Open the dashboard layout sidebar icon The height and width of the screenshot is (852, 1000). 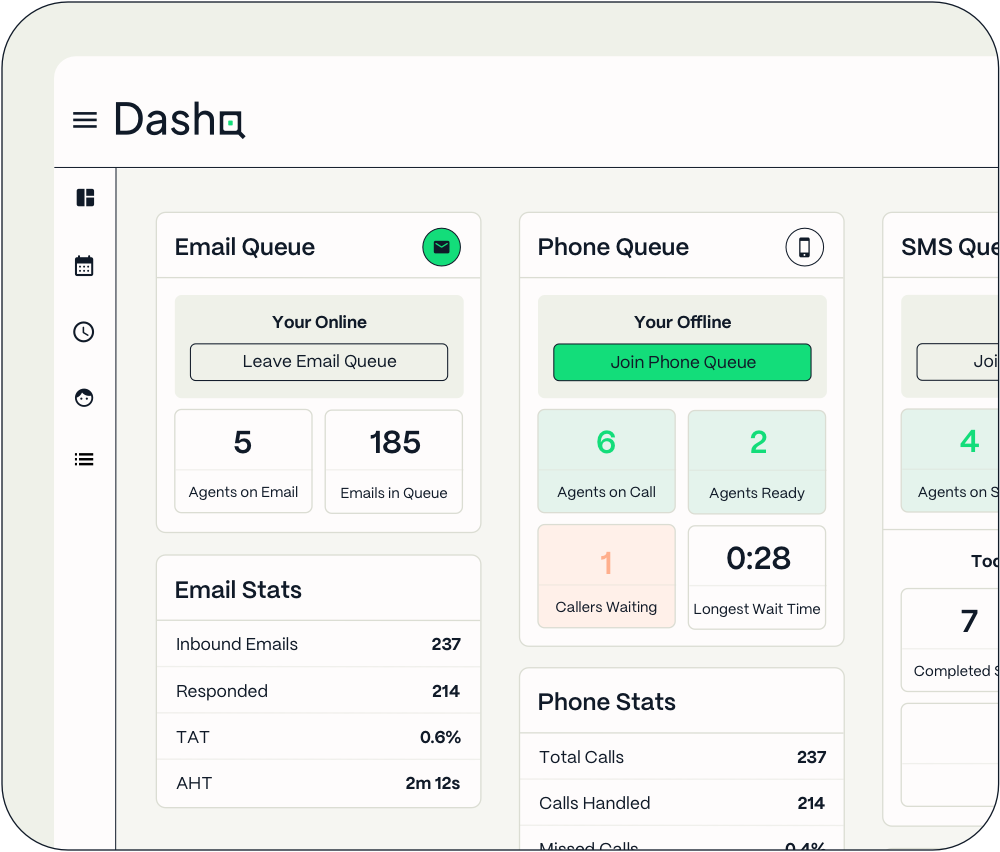(85, 198)
